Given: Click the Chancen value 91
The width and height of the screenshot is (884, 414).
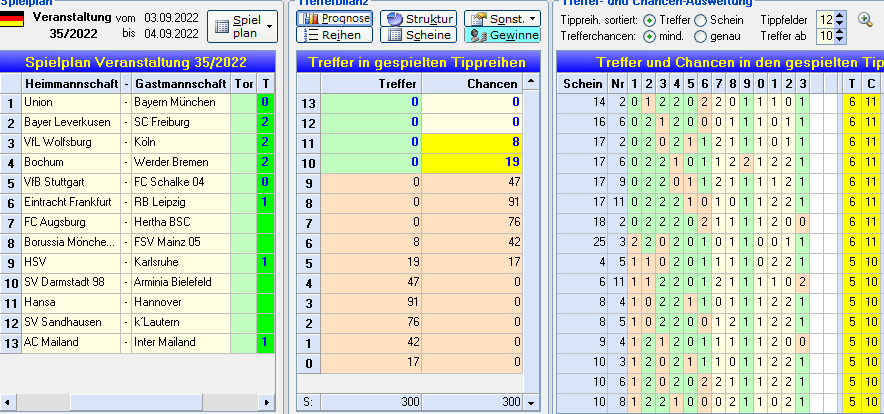Looking at the screenshot, I should (472, 204).
